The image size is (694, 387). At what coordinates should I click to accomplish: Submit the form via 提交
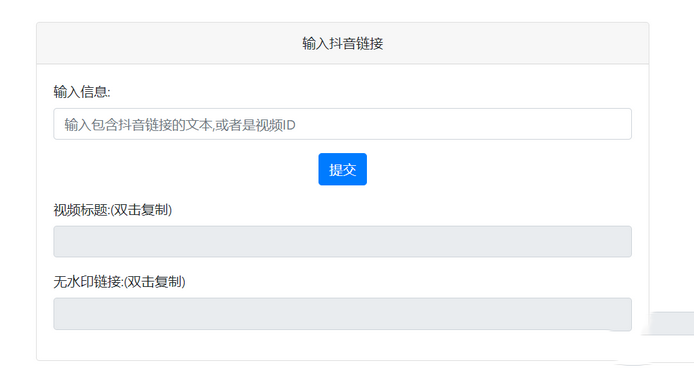tap(342, 169)
